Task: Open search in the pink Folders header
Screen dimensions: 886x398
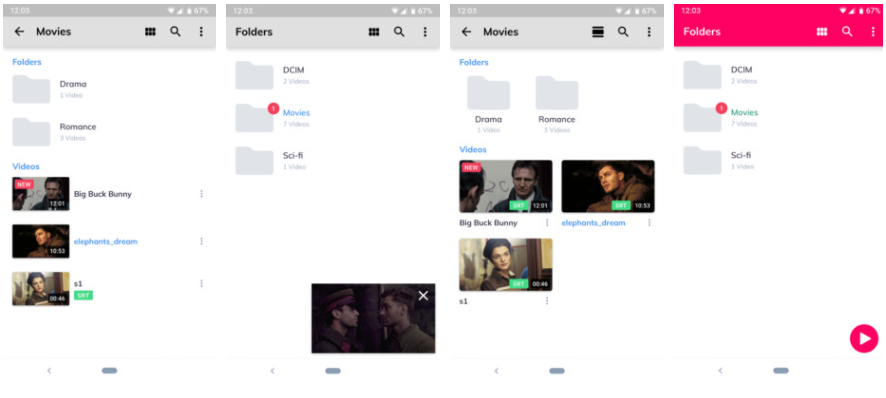Action: point(847,32)
